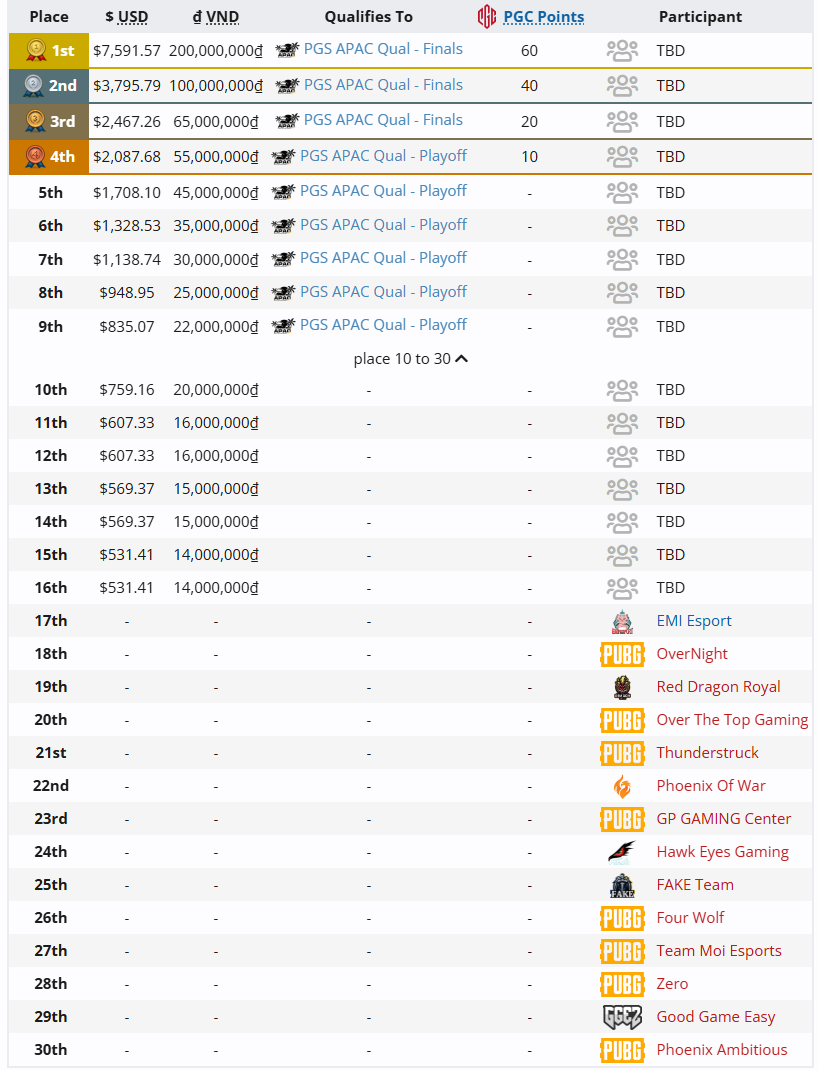Click PUBG logo next to Four Wolf
Image resolution: width=819 pixels, height=1071 pixels.
click(x=622, y=918)
